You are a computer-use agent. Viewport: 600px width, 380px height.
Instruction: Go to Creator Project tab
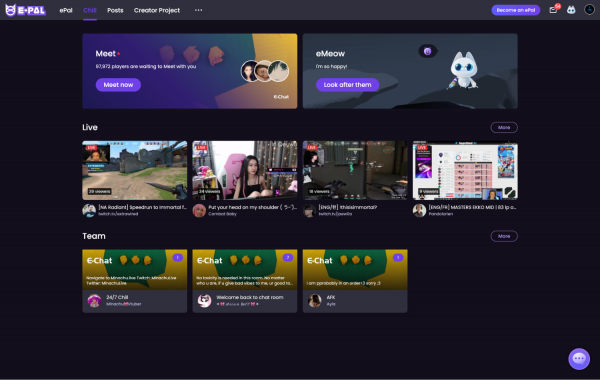coord(157,10)
